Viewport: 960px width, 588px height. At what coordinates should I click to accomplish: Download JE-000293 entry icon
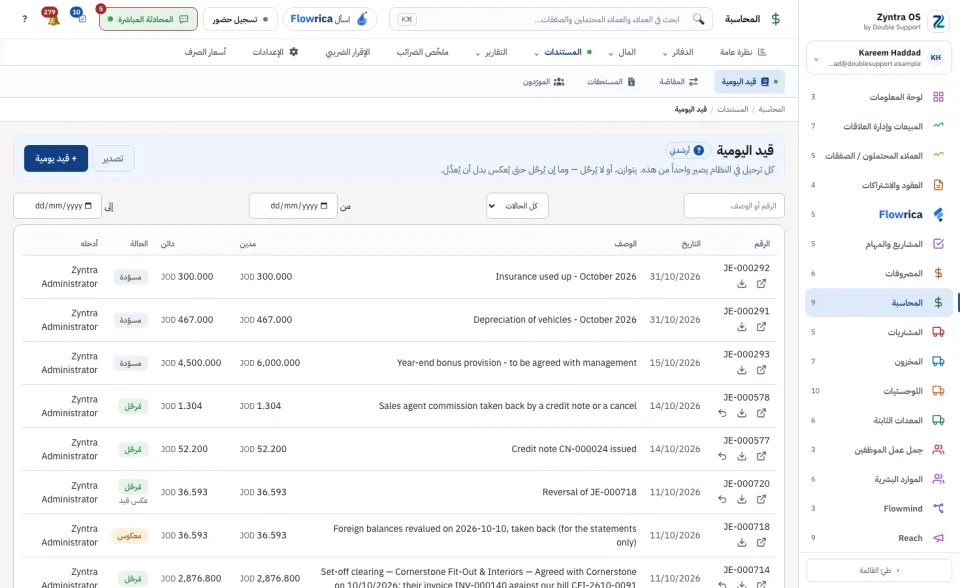[x=741, y=370]
